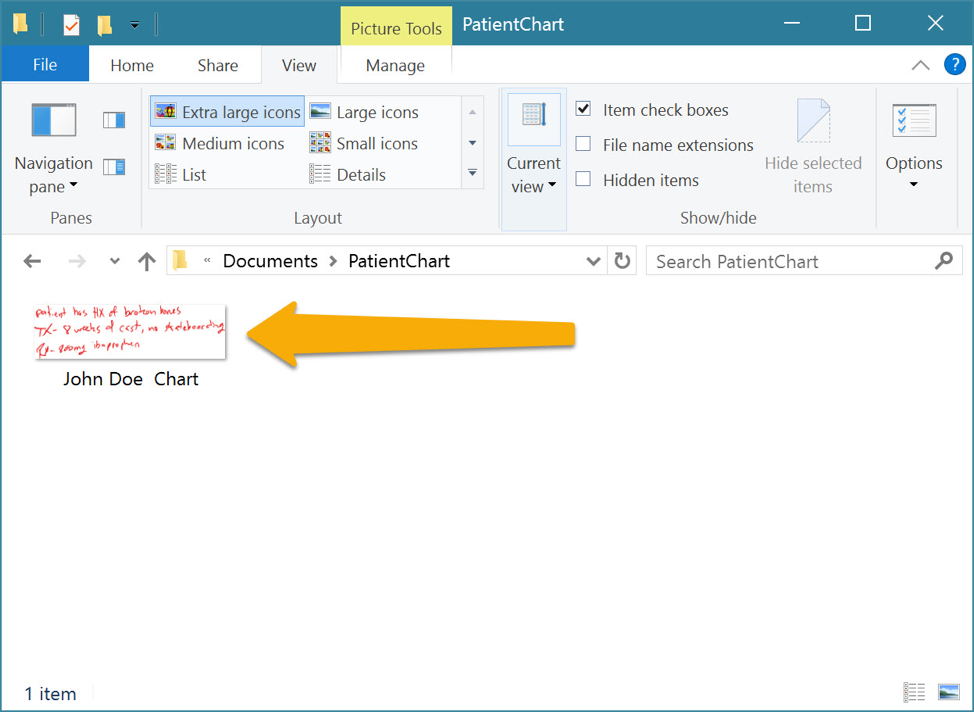Click Hide selected items button
The image size is (974, 712).
[x=813, y=147]
